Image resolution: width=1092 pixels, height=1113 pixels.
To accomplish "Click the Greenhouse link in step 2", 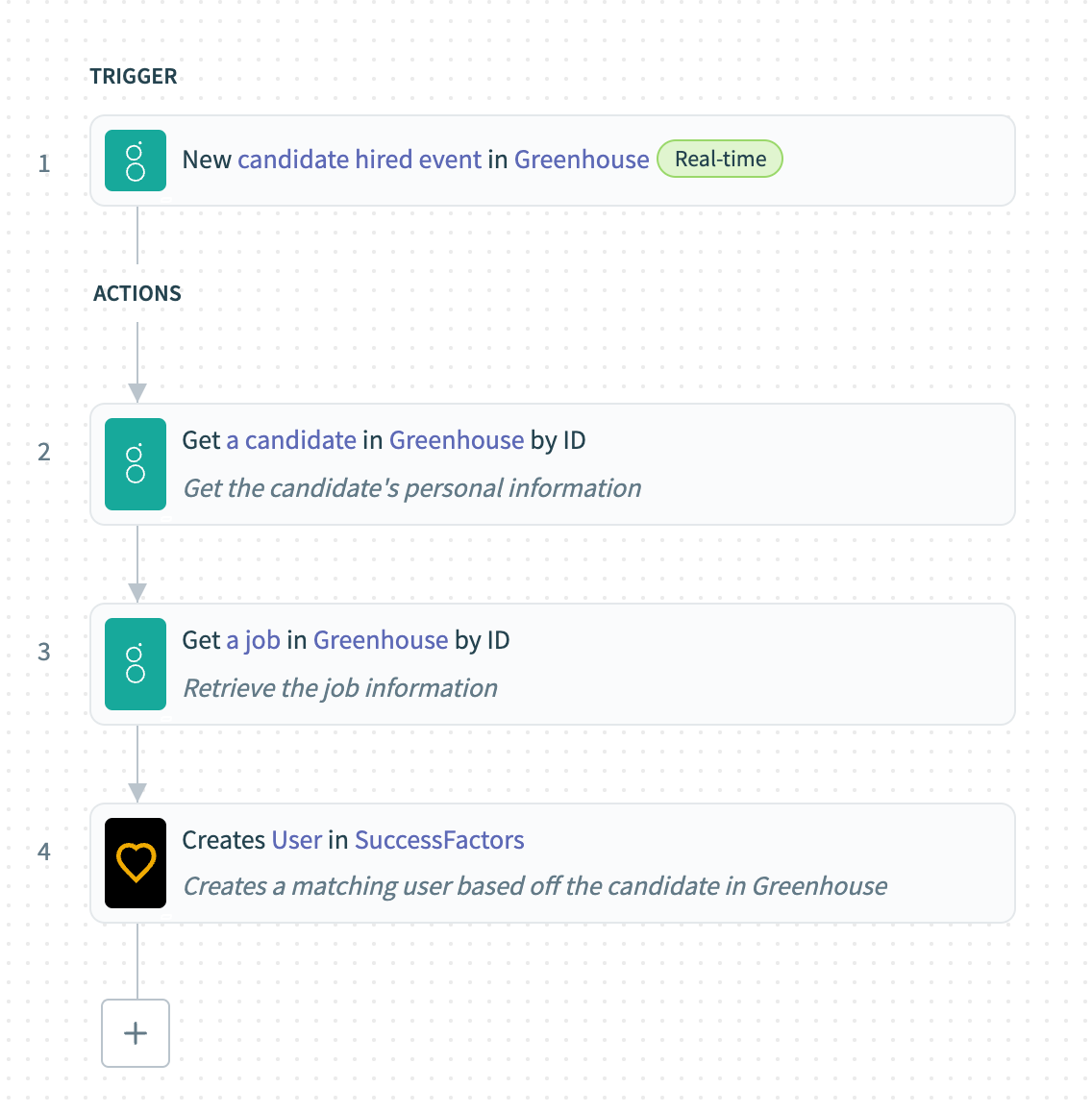I will pos(456,439).
